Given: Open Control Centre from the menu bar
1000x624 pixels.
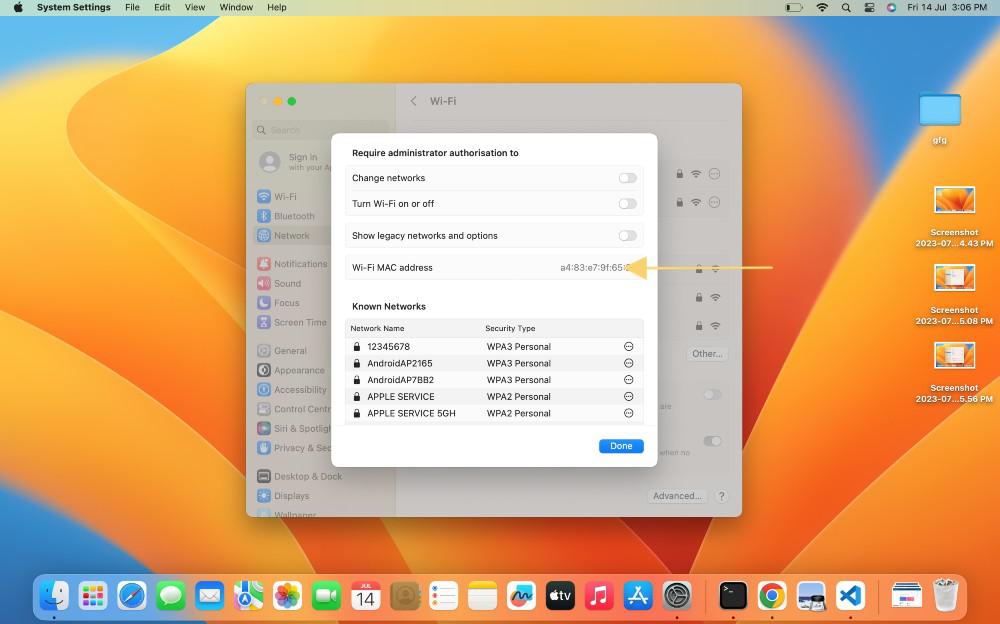Looking at the screenshot, I should pos(869,7).
